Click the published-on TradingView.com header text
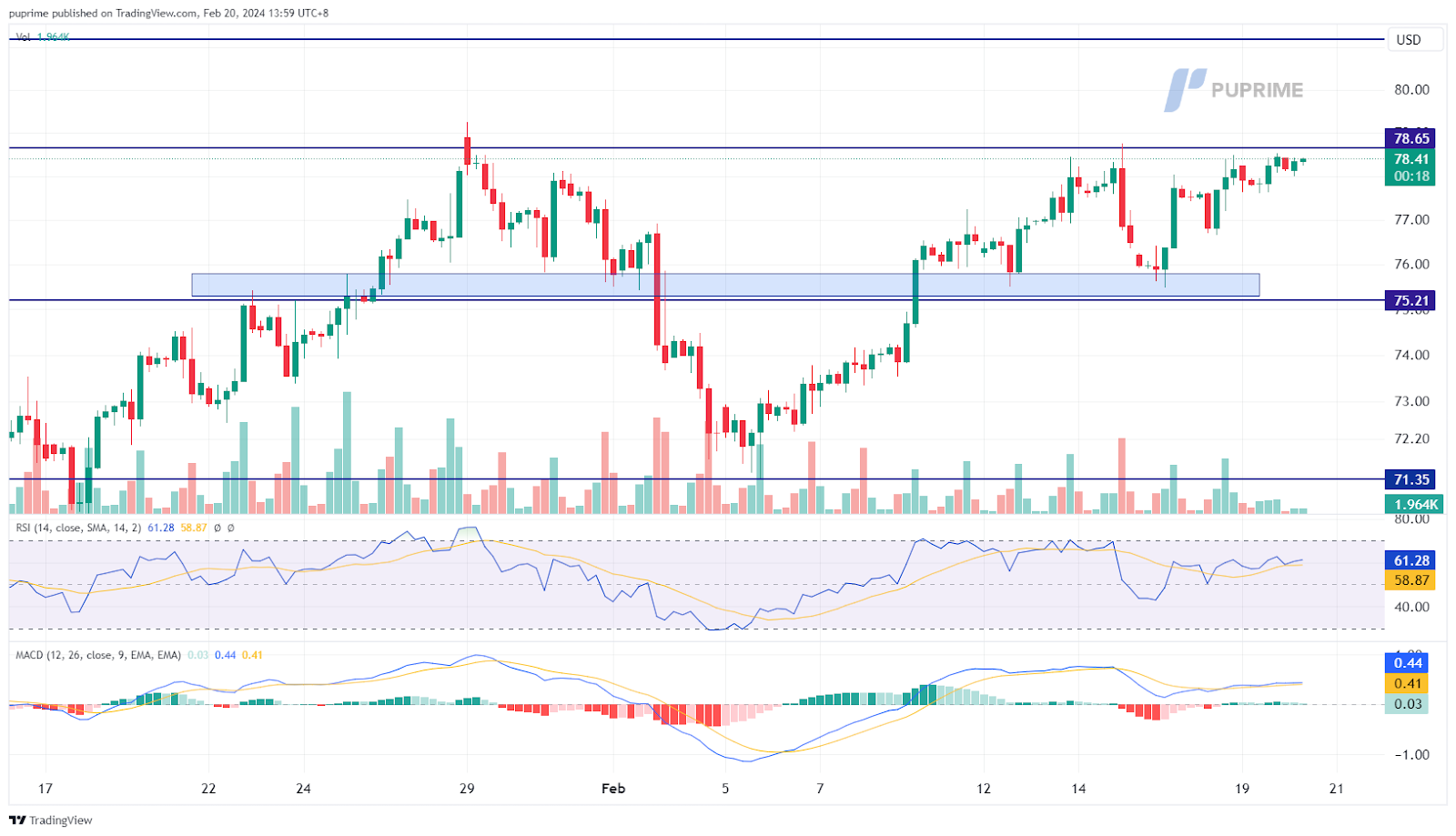Viewport: 1456px width, 836px height. pos(169,14)
